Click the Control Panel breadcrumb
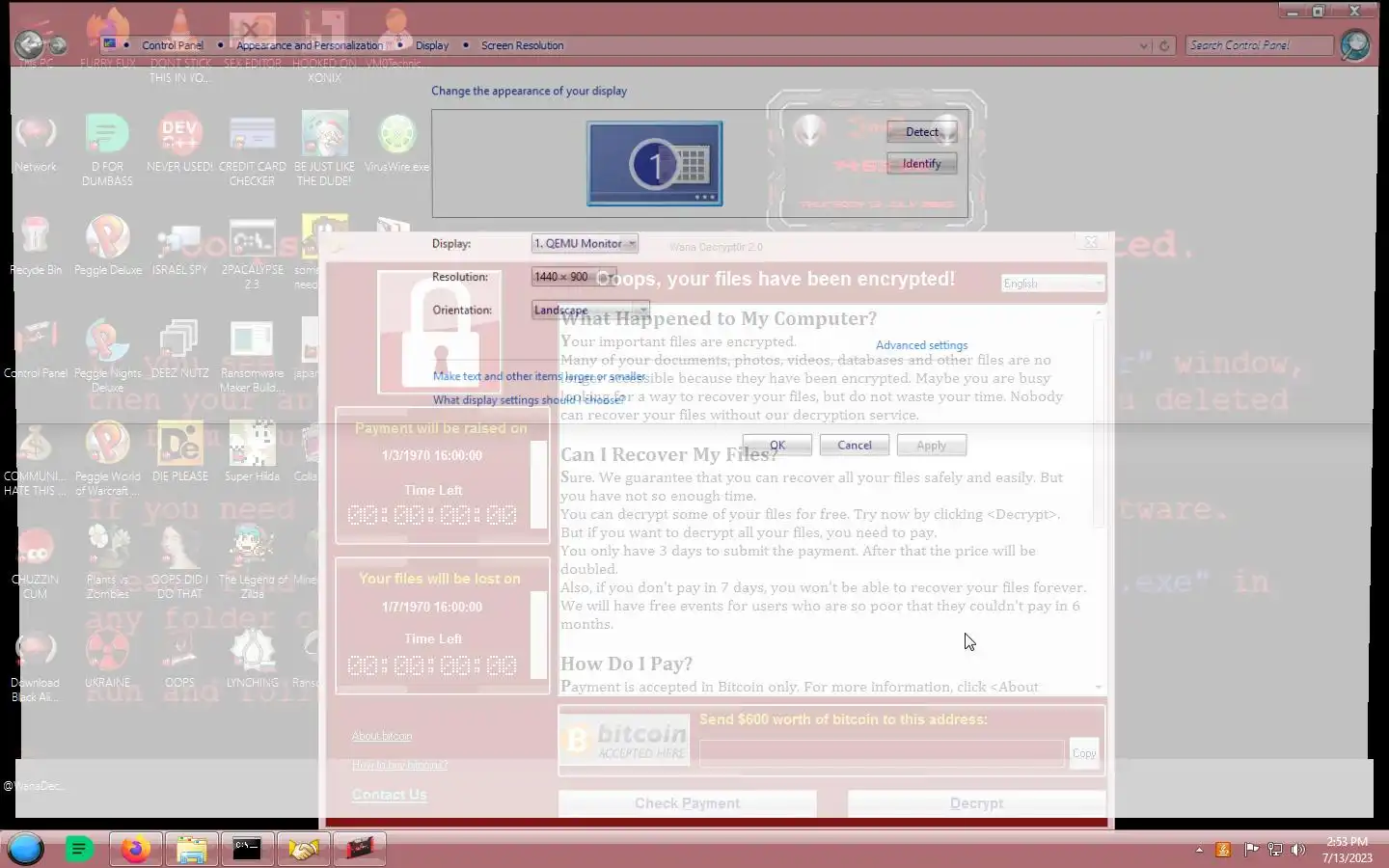 173,45
